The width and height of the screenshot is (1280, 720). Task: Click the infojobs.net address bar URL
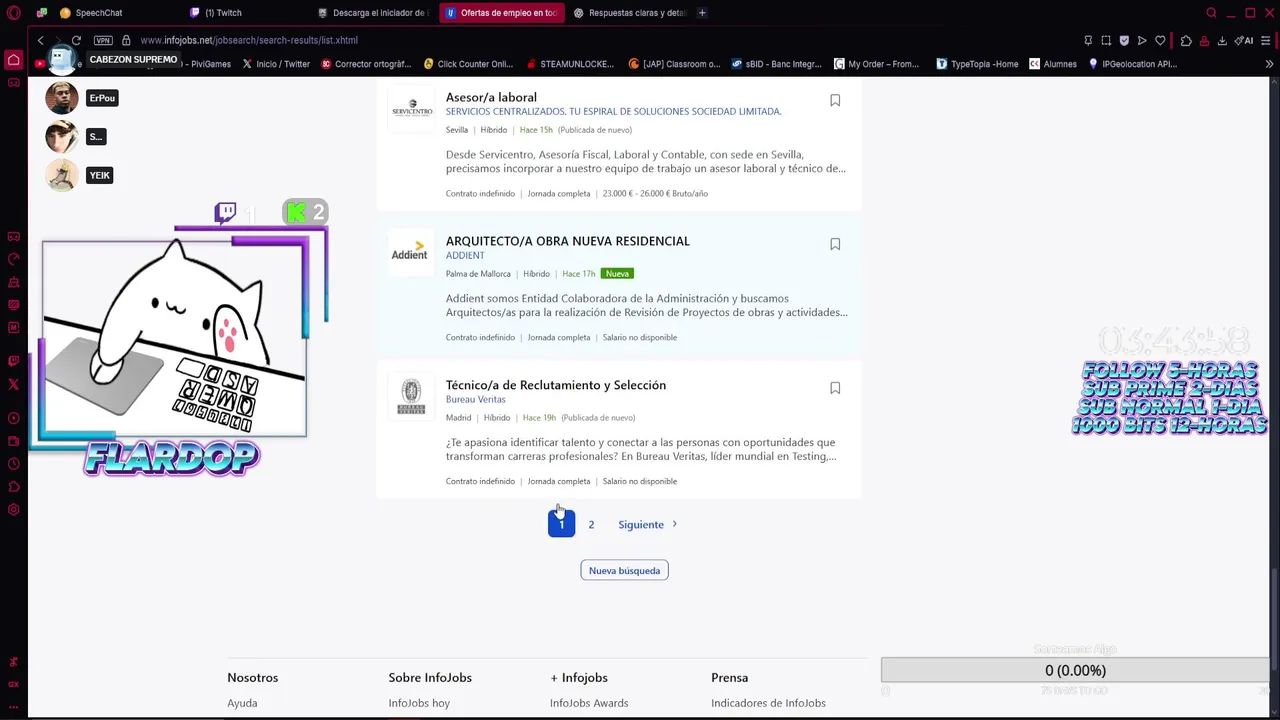(249, 40)
